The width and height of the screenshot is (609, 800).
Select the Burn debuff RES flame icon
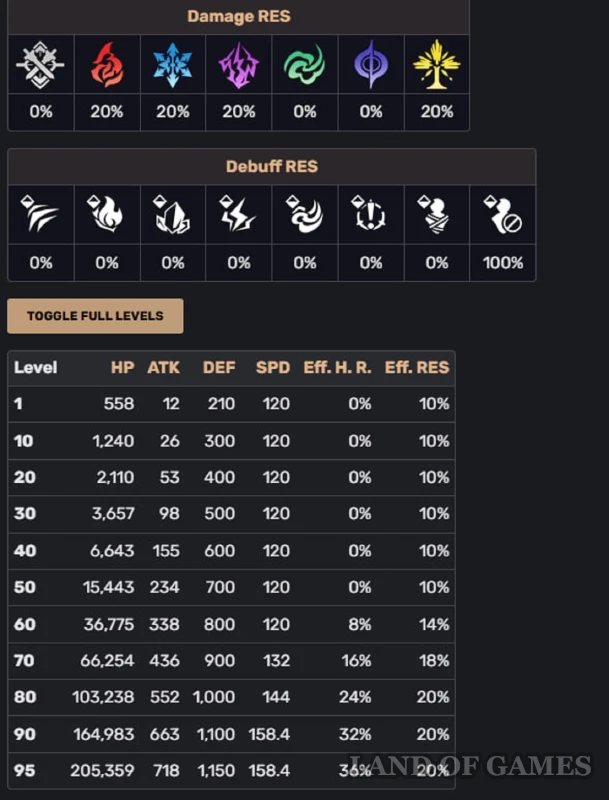click(x=107, y=214)
